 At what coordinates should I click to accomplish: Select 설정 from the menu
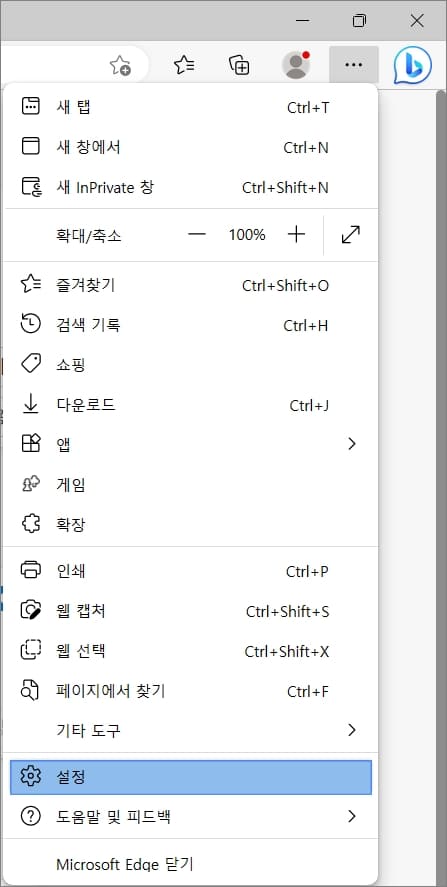tap(191, 777)
